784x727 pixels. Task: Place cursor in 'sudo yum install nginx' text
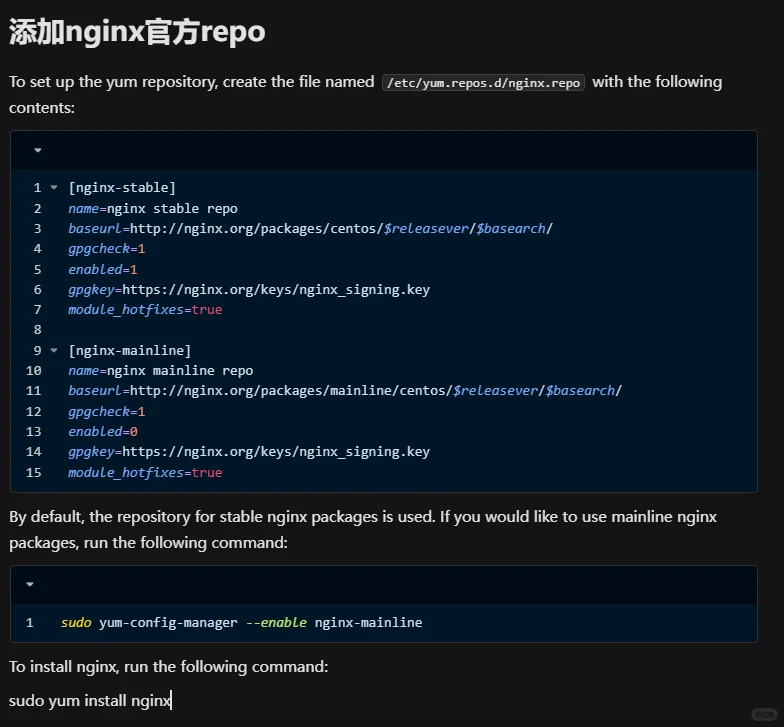90,701
